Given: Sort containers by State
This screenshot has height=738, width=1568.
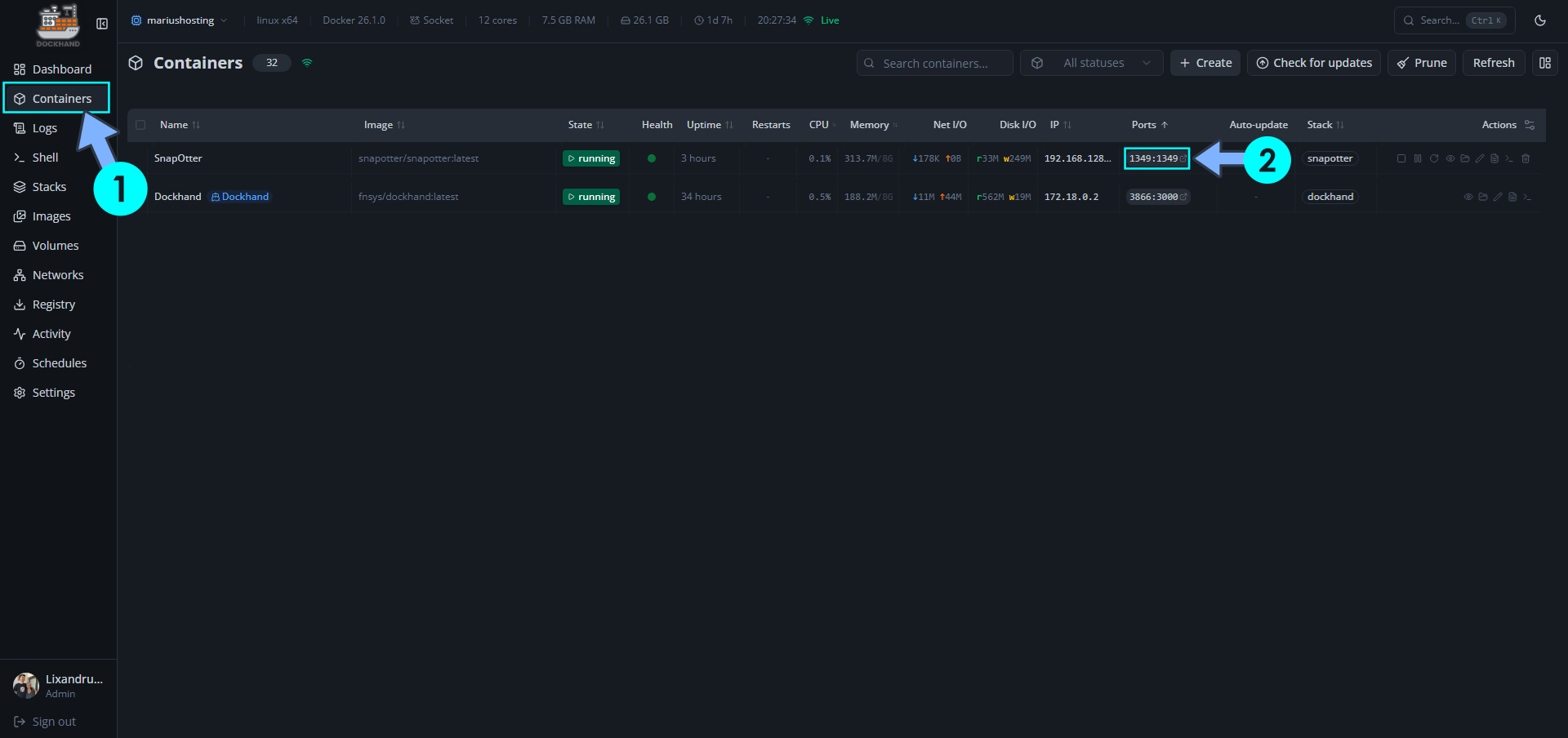Looking at the screenshot, I should coord(586,125).
